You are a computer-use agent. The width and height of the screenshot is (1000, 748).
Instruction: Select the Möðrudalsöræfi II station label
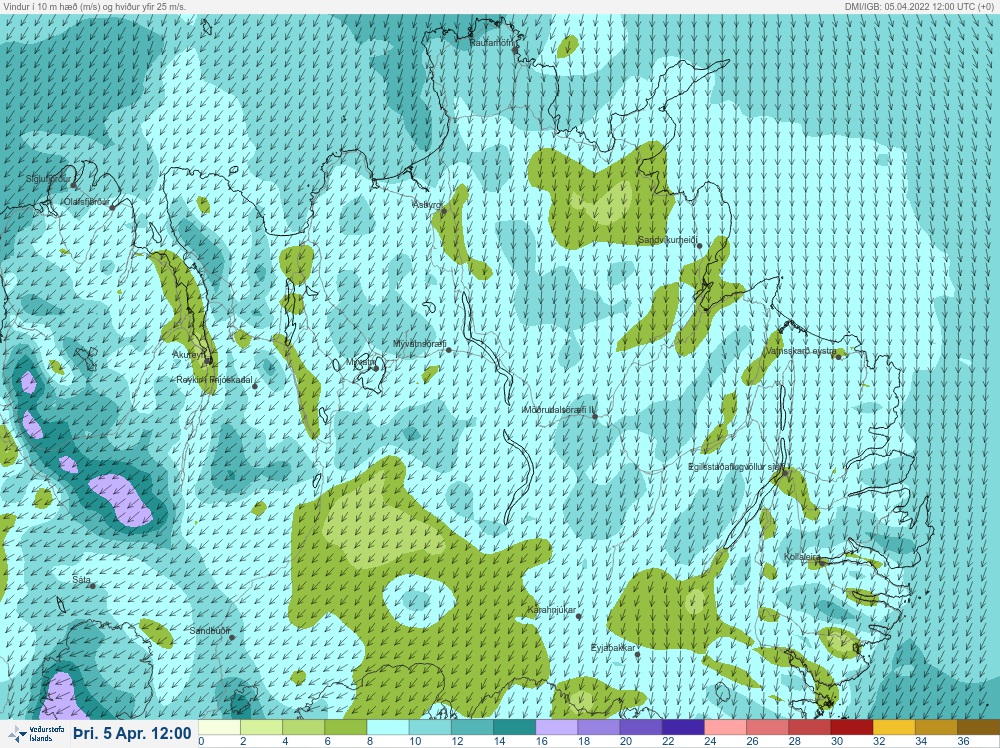[559, 410]
